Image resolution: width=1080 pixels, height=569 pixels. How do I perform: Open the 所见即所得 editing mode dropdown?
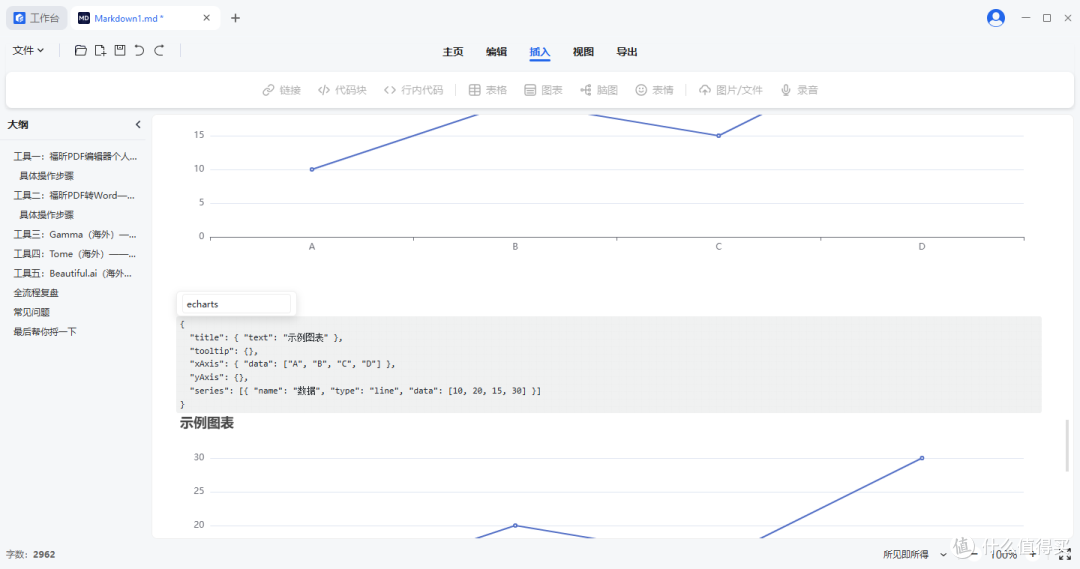tap(915, 555)
